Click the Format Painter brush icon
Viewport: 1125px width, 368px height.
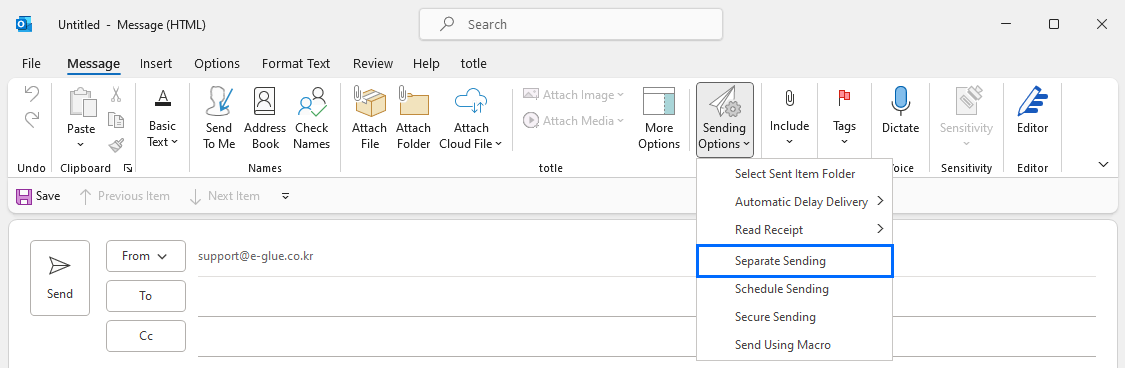click(116, 146)
